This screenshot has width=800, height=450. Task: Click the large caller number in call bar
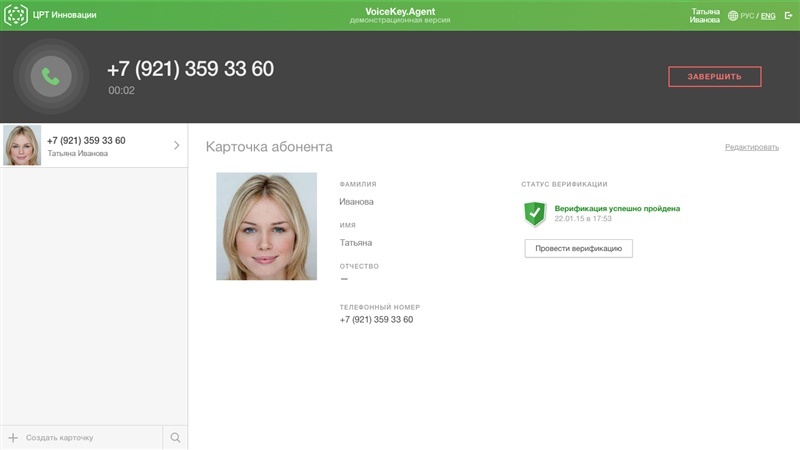click(x=190, y=69)
